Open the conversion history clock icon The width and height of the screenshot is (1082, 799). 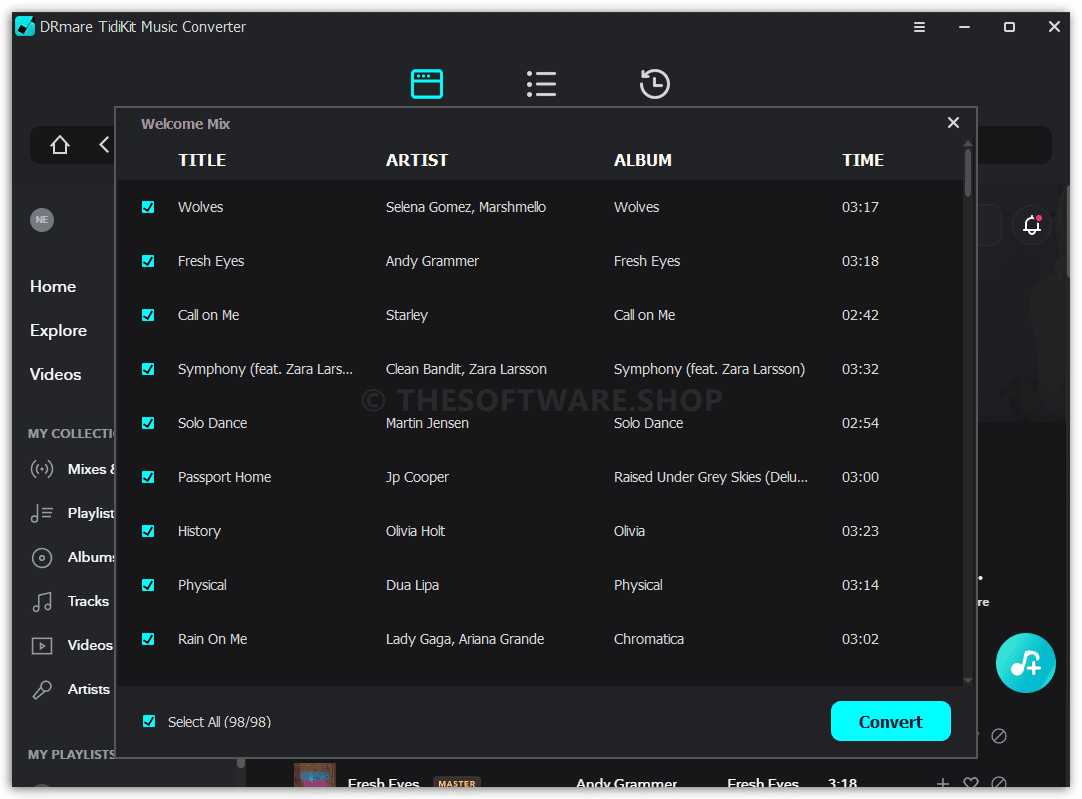(654, 84)
